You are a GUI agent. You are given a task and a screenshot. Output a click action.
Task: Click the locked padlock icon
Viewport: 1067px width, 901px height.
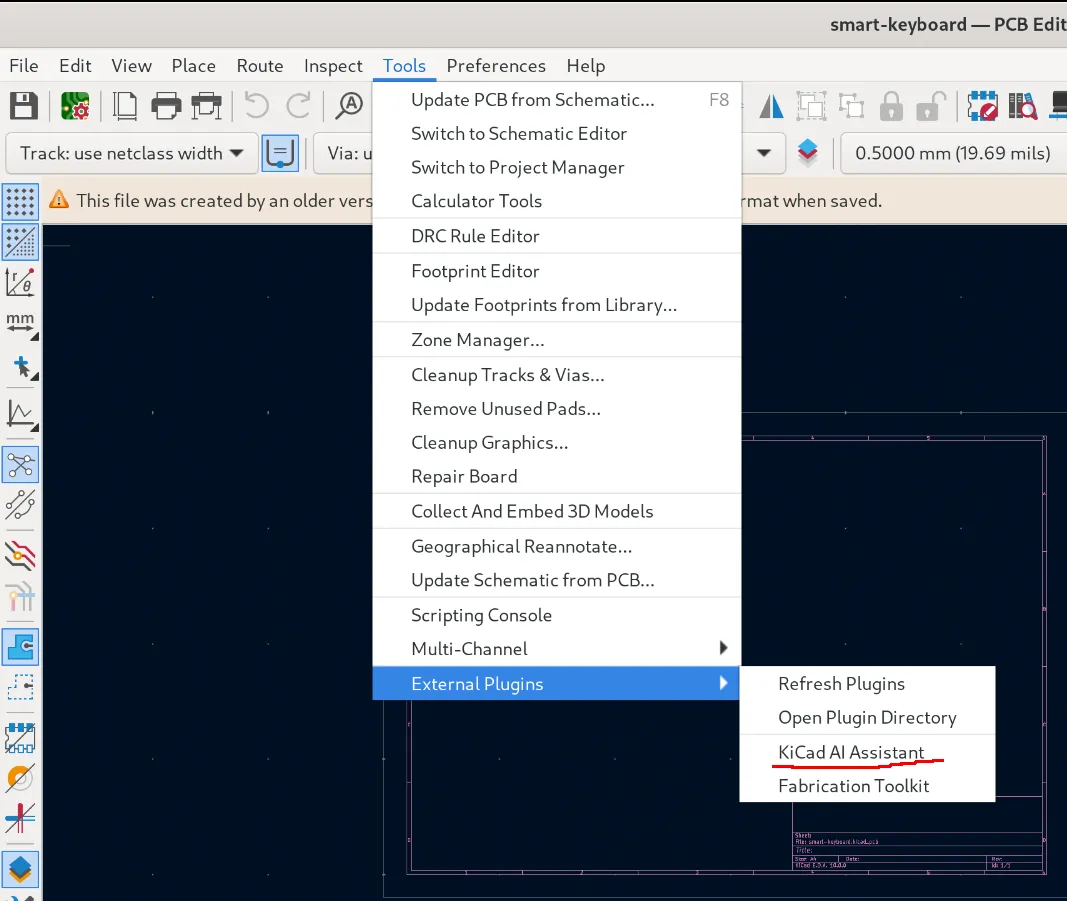[x=891, y=106]
